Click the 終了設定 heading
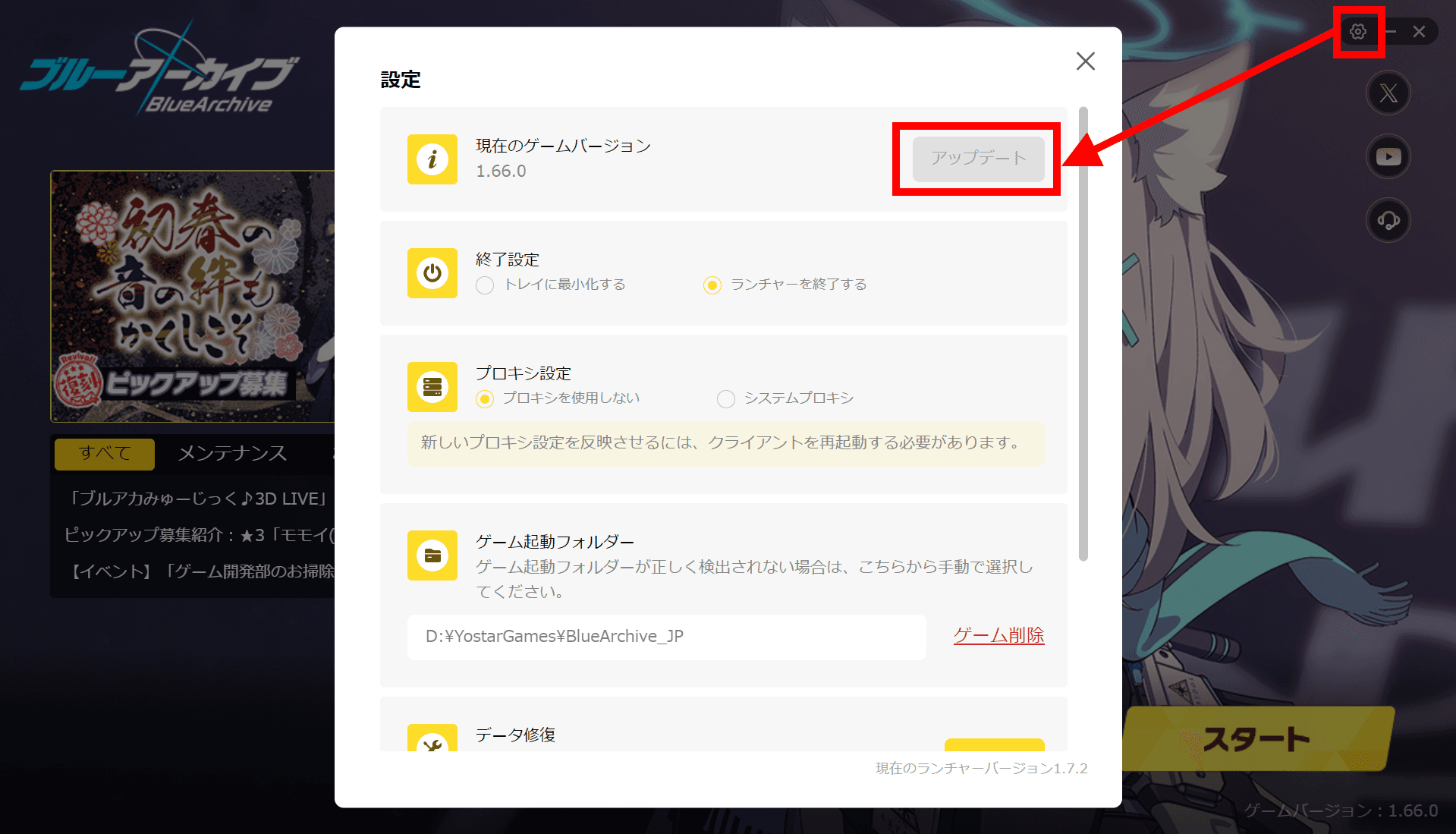1456x834 pixels. (x=508, y=260)
